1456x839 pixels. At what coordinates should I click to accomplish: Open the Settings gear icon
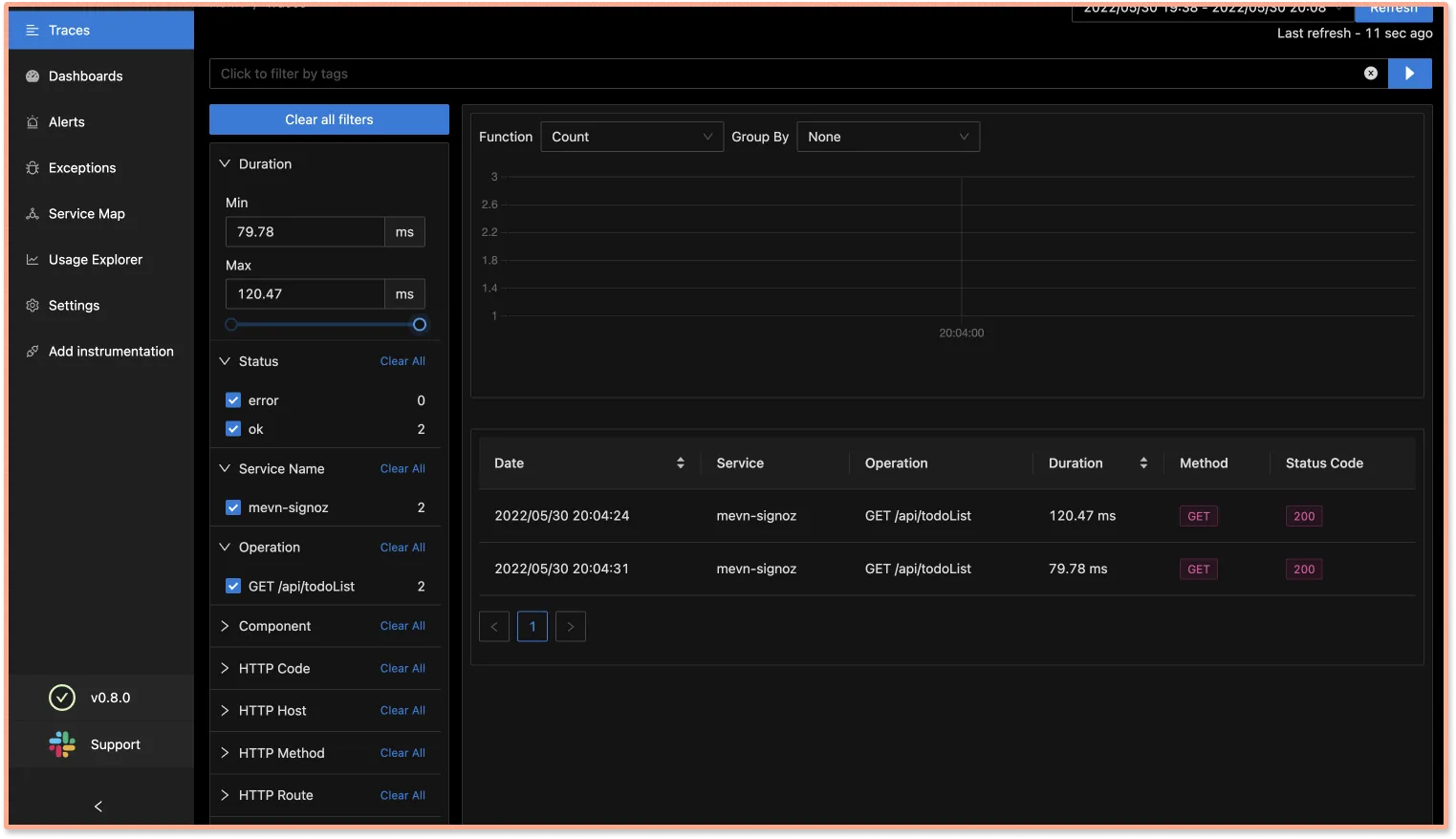[x=33, y=306]
